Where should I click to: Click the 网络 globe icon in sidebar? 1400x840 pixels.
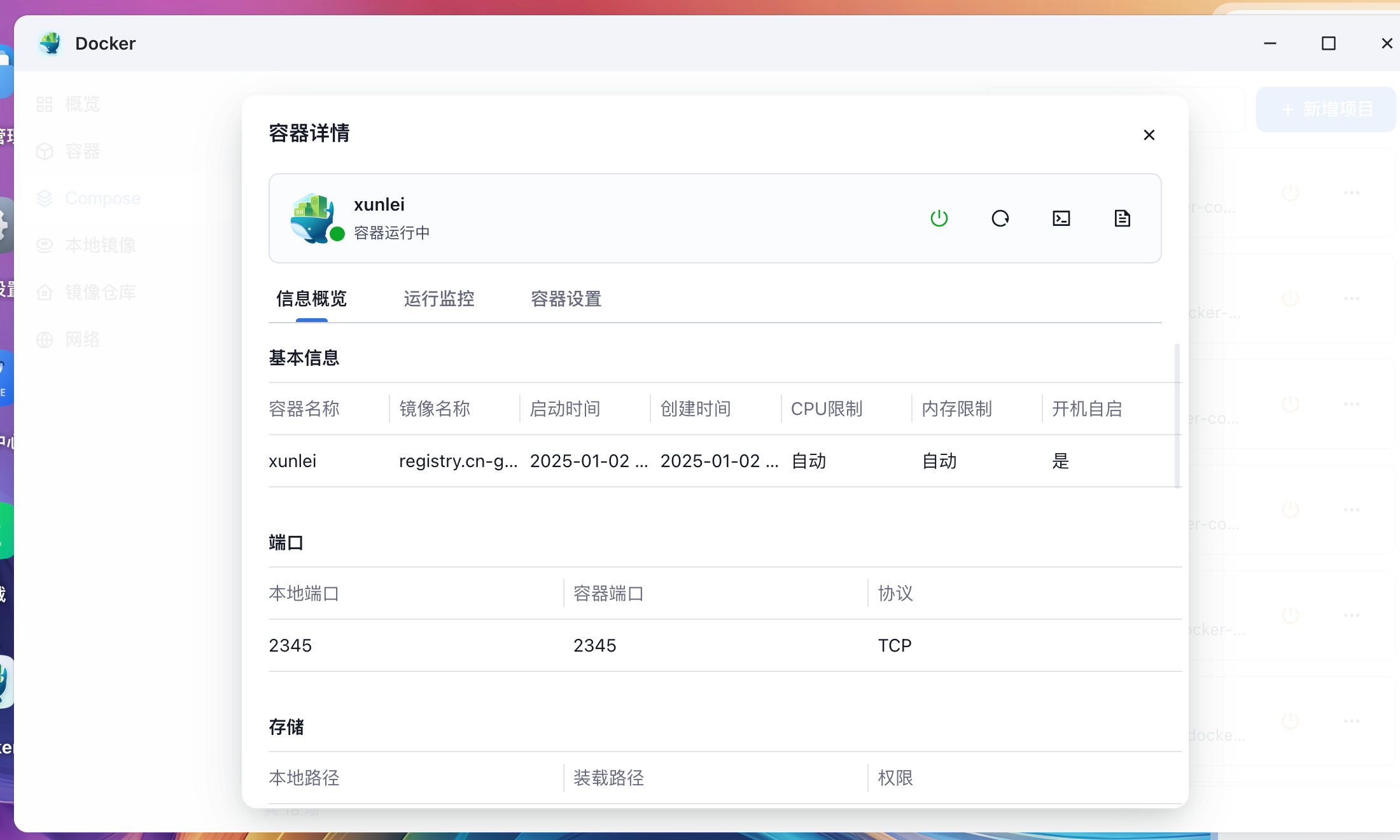coord(45,340)
